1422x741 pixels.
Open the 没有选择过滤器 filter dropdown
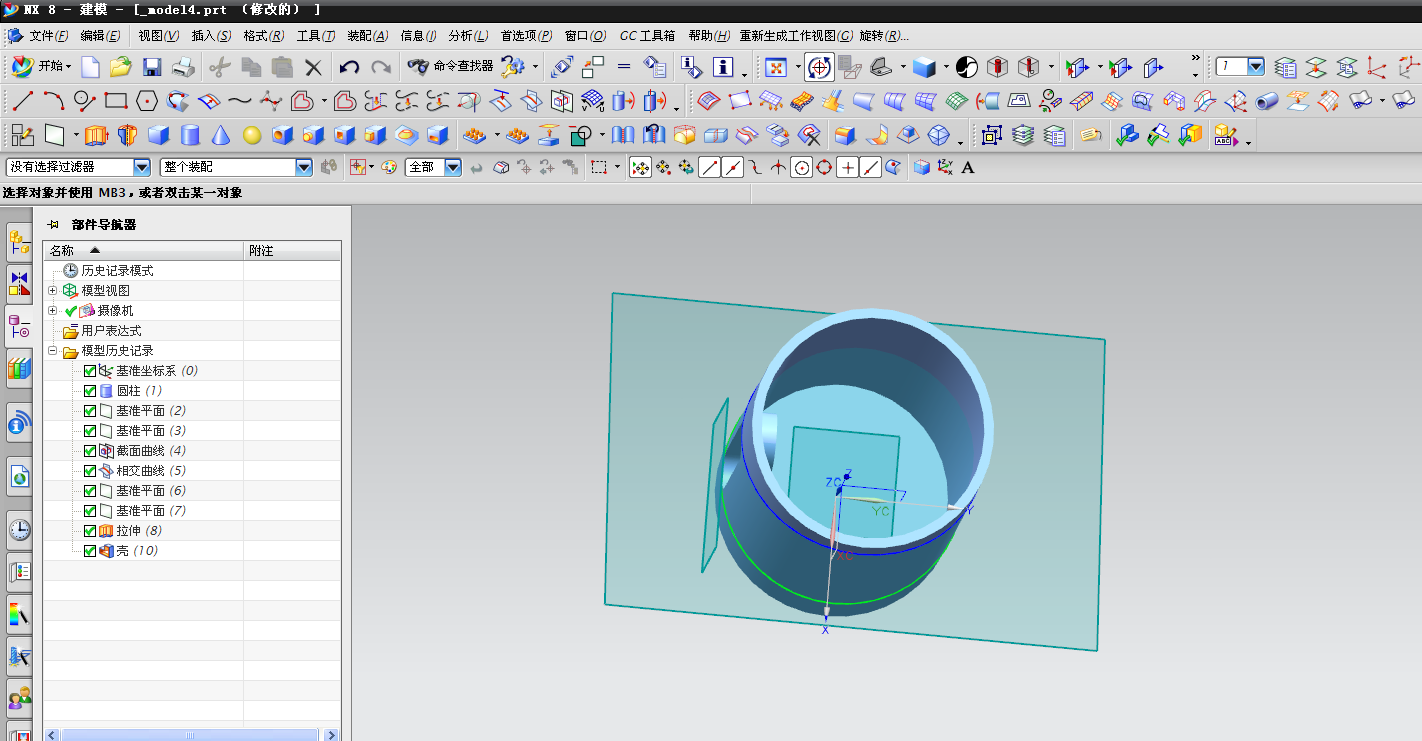(x=142, y=168)
